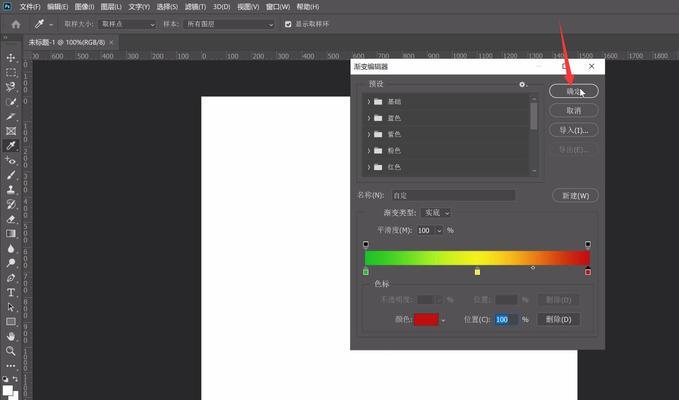Screen dimensions: 679x400
Task: Select the Hand tool
Action: pyautogui.click(x=11, y=336)
